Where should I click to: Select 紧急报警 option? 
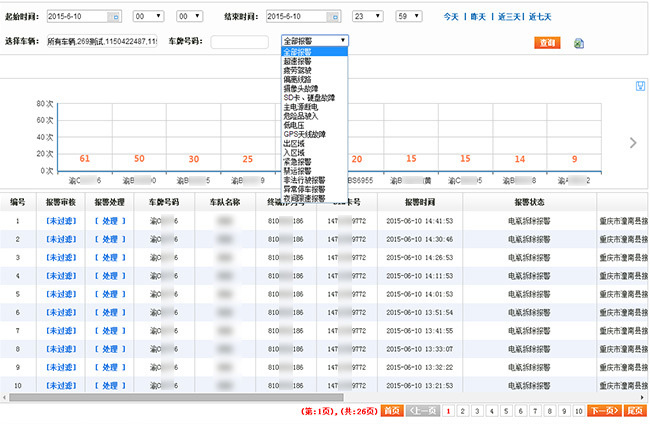click(x=297, y=162)
